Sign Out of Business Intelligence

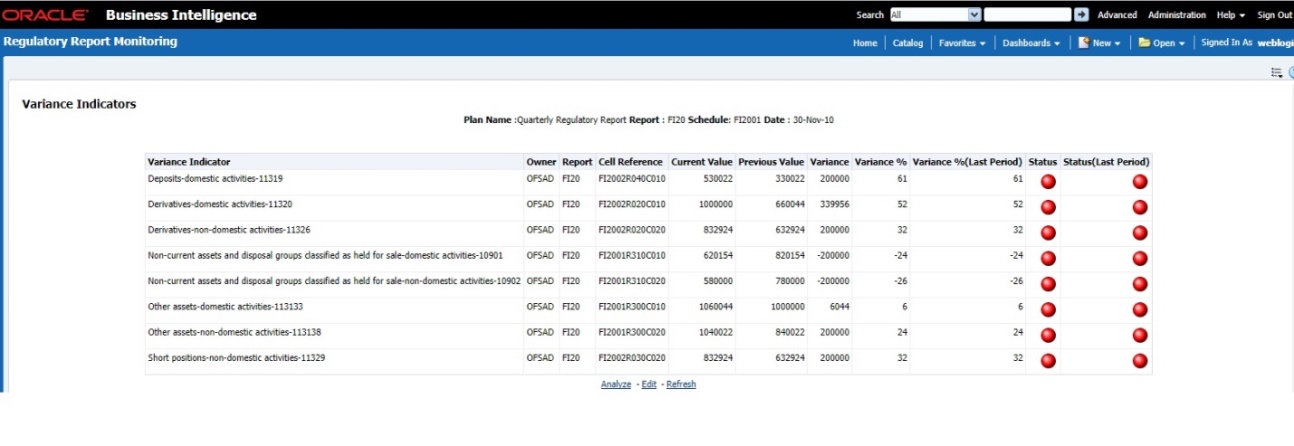click(1275, 15)
